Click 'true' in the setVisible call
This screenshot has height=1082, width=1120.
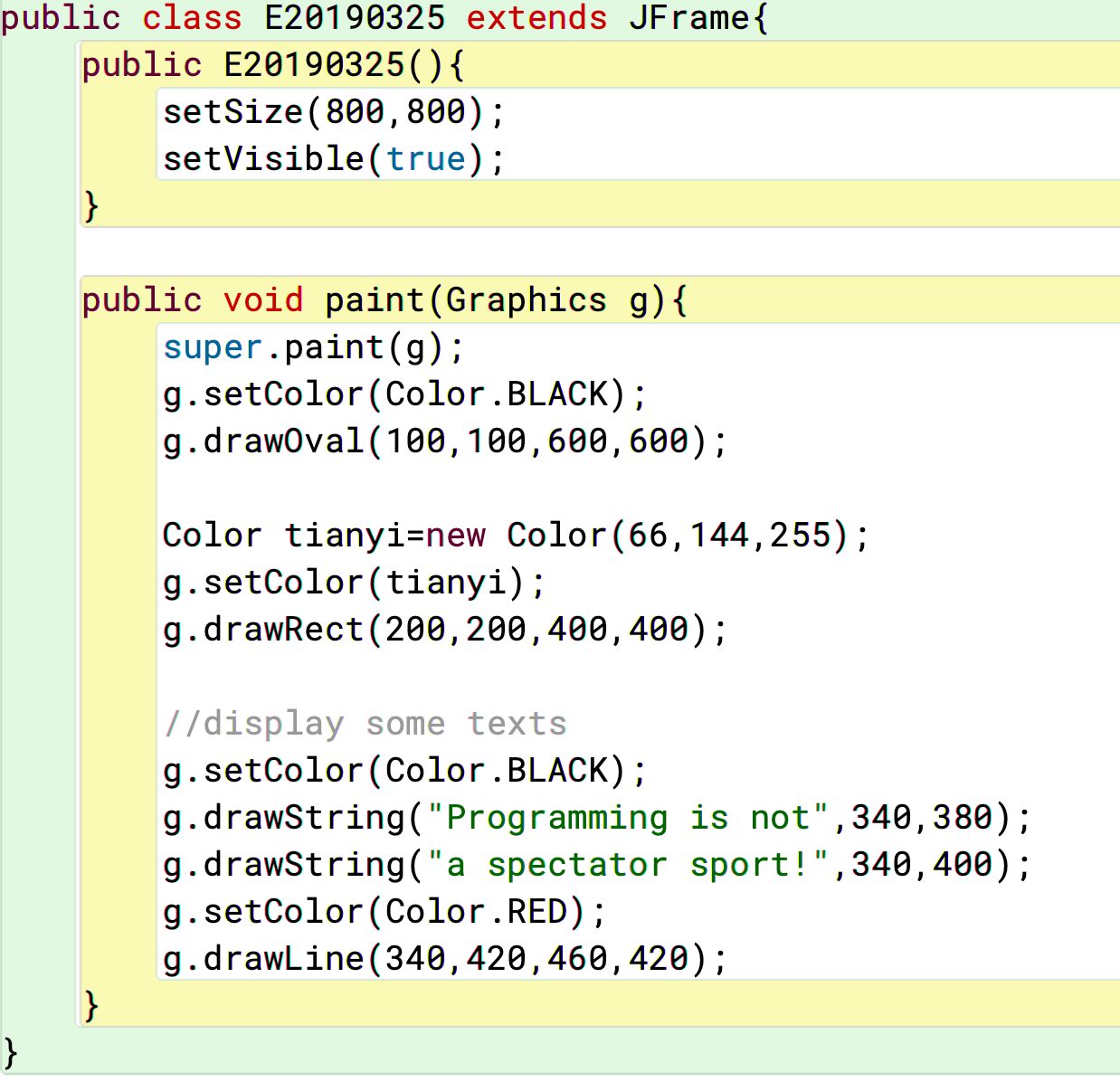tap(426, 159)
